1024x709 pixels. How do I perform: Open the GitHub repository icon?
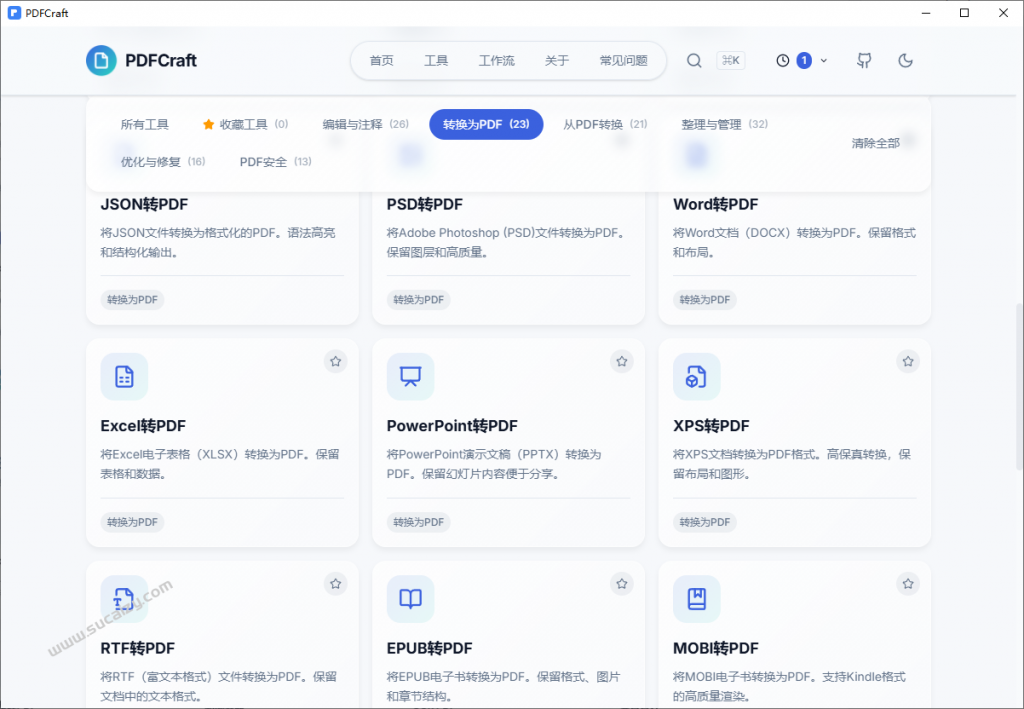coord(864,61)
